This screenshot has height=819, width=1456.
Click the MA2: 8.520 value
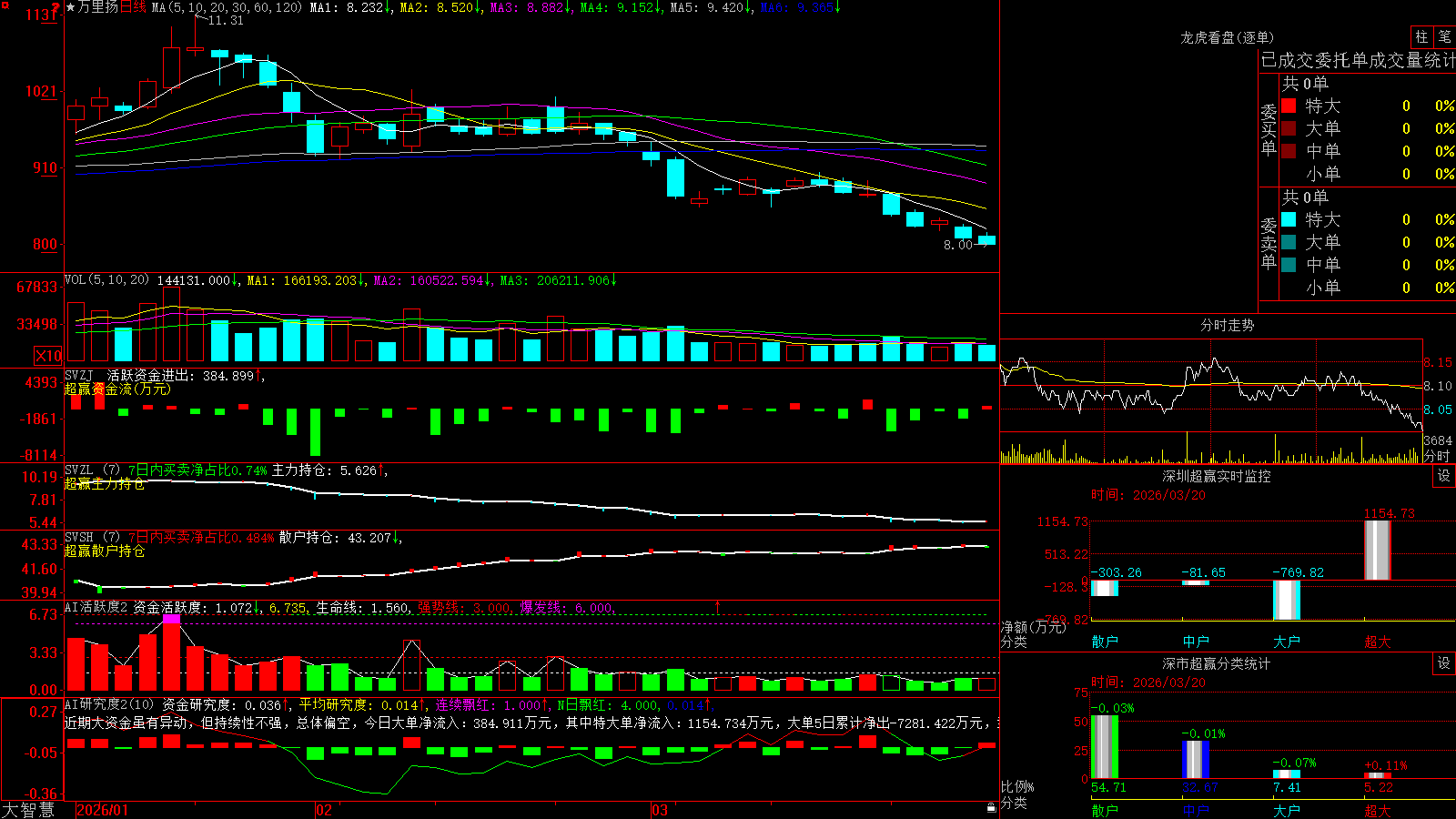[441, 7]
